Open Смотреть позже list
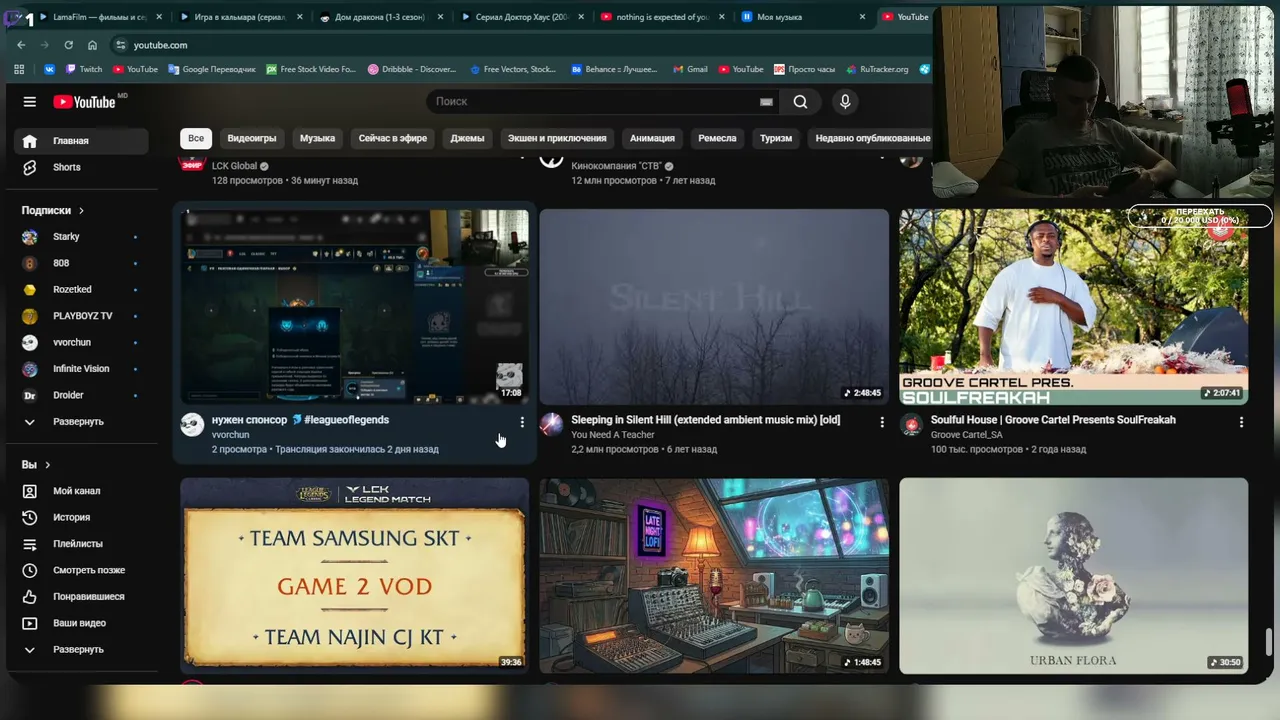 [82, 570]
